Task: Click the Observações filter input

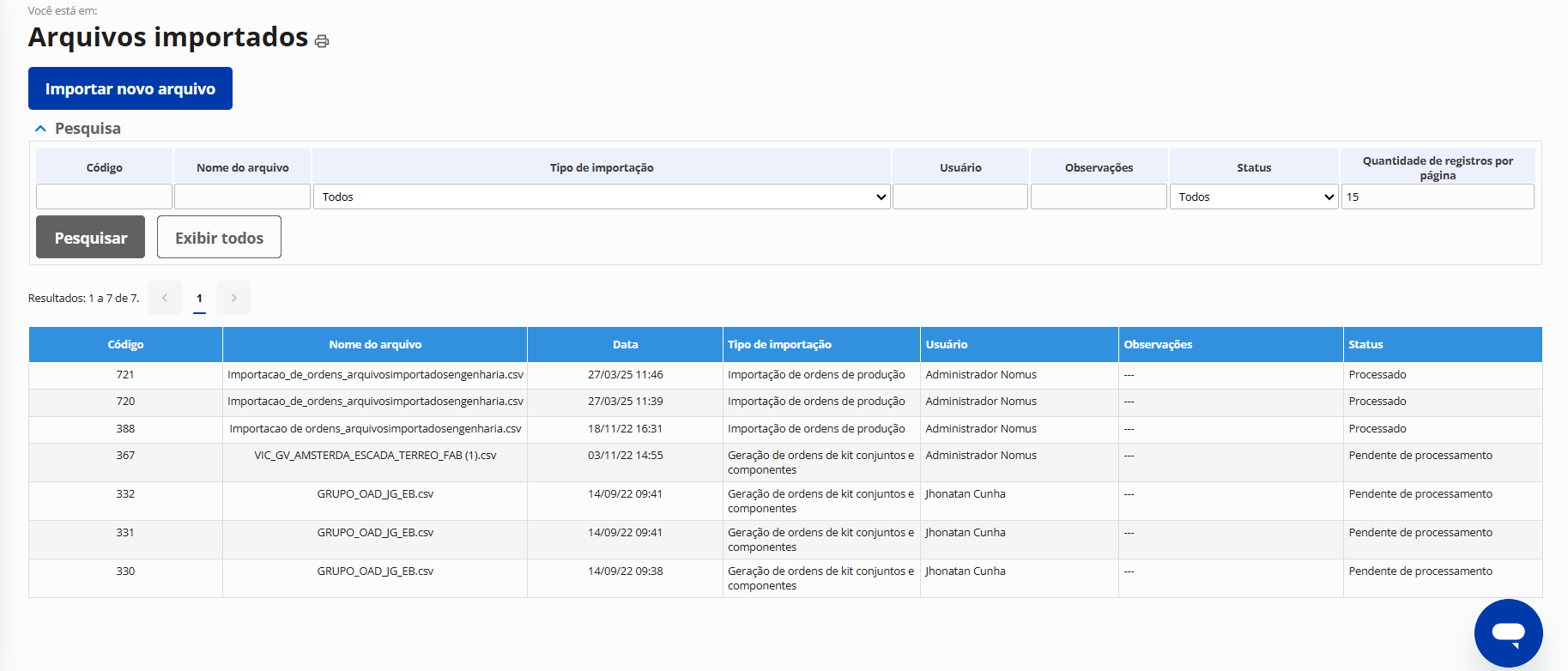Action: 1099,196
